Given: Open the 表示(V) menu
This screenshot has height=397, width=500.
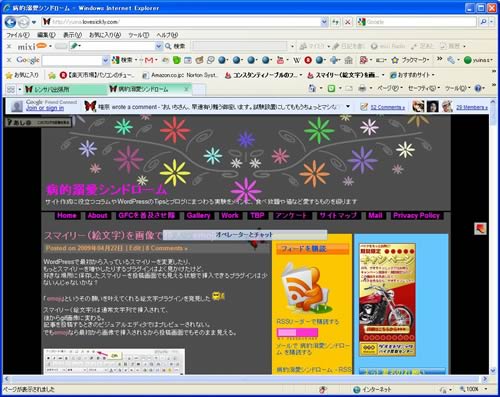Looking at the screenshot, I should tap(72, 35).
